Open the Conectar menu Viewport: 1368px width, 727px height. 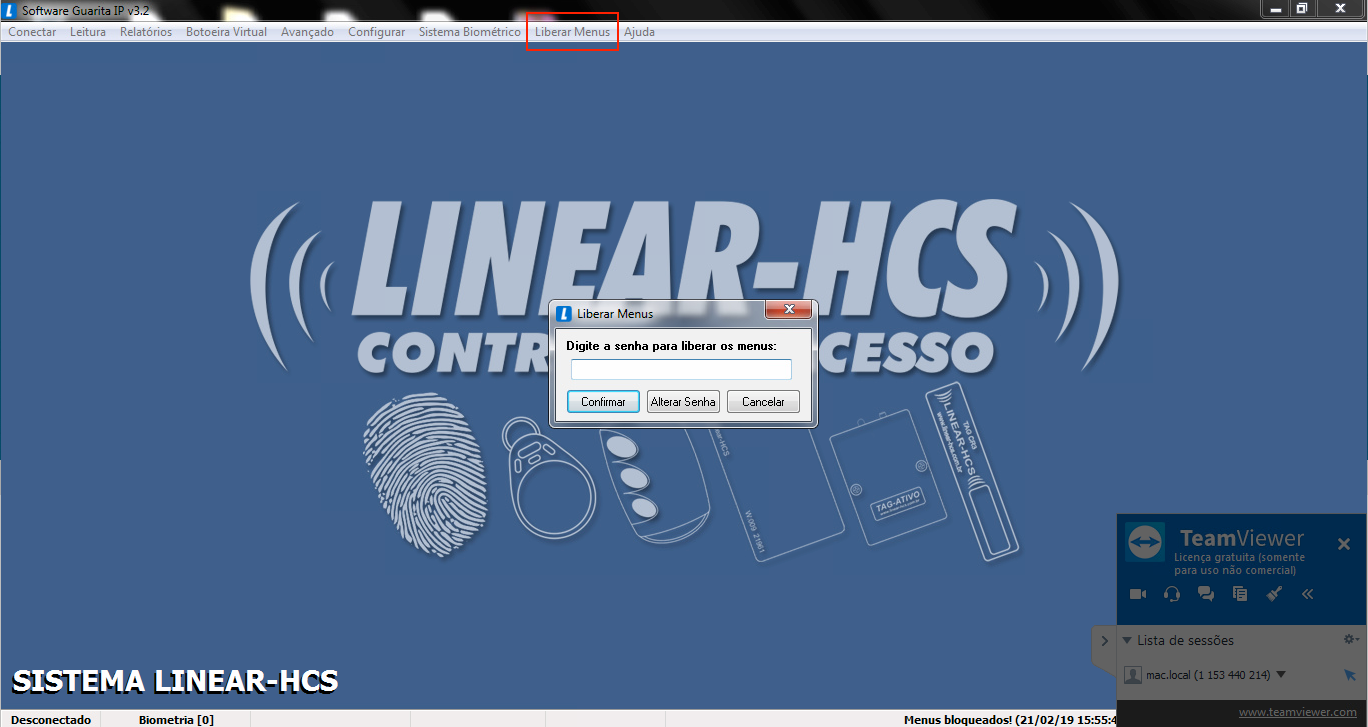click(x=32, y=32)
